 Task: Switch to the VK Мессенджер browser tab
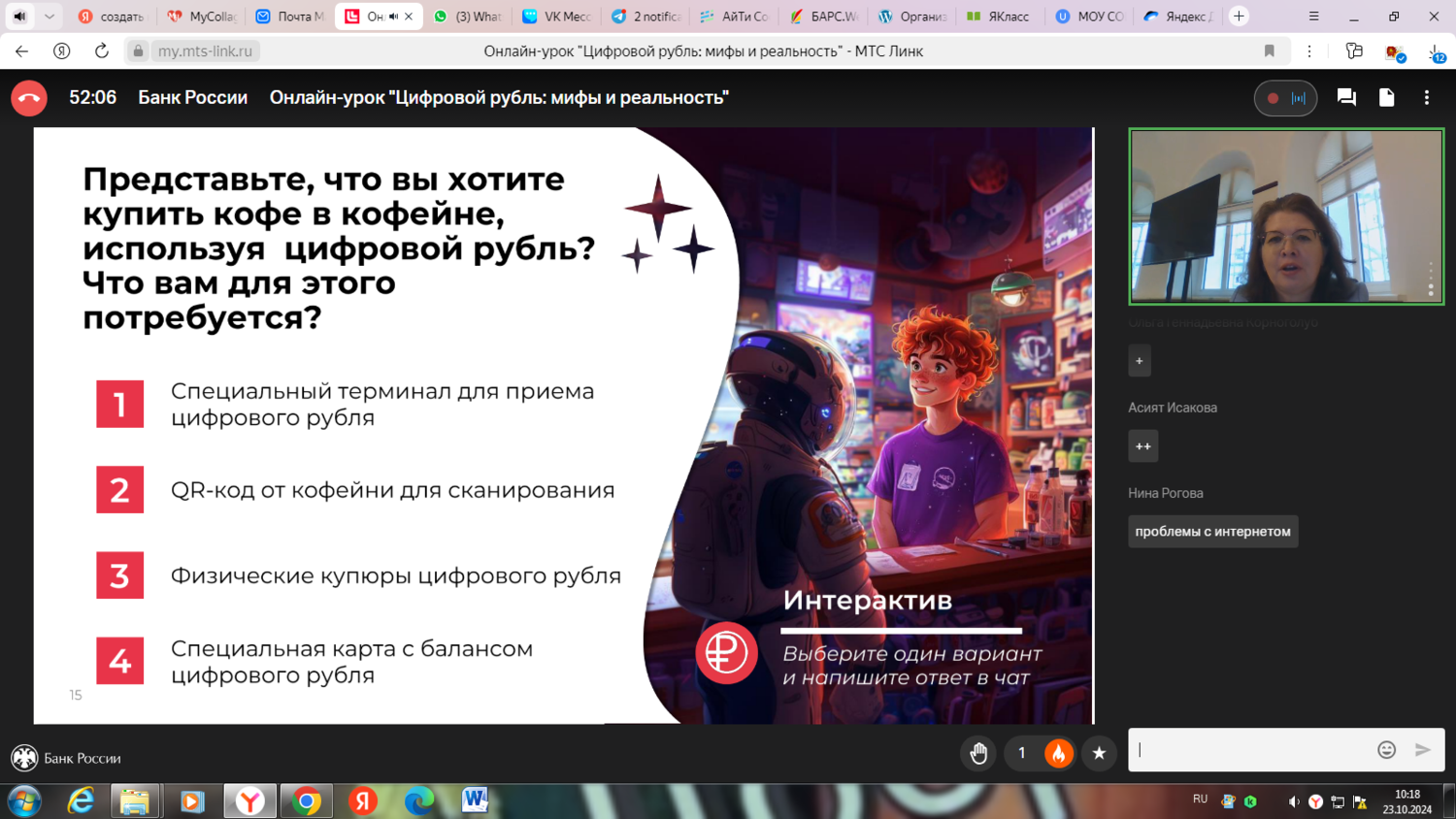pos(556,16)
